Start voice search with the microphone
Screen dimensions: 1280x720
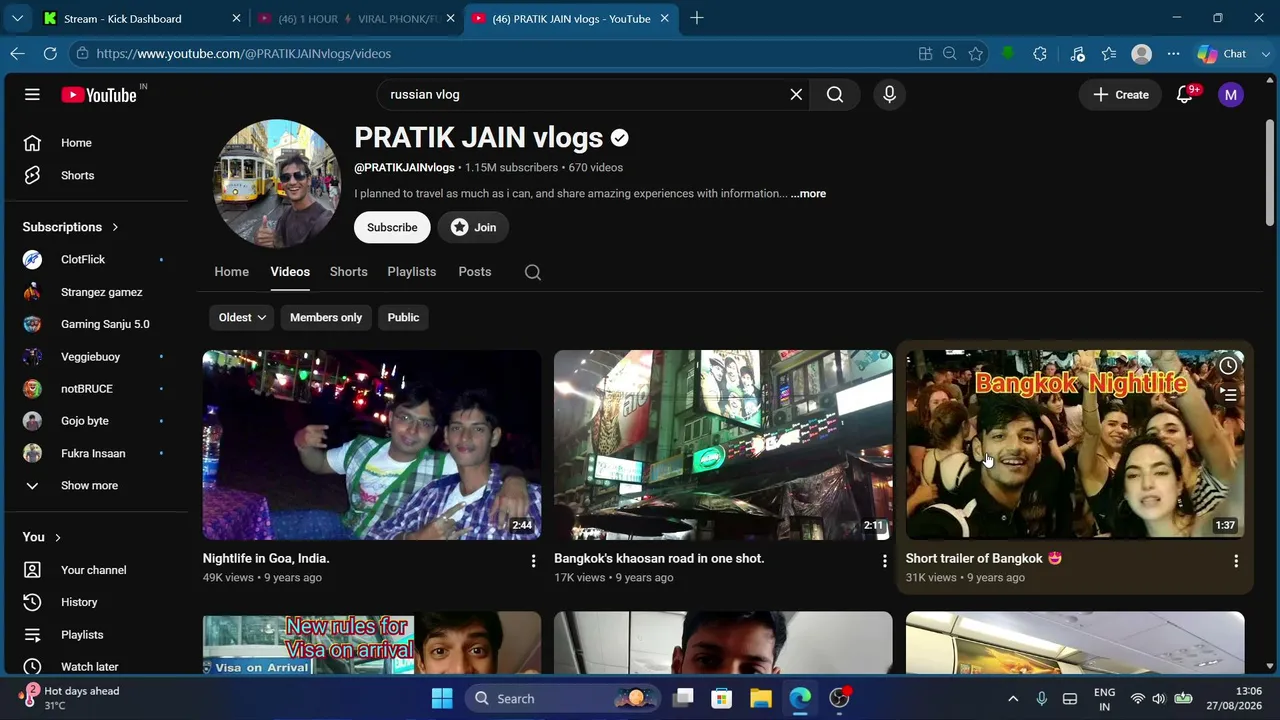click(x=889, y=94)
